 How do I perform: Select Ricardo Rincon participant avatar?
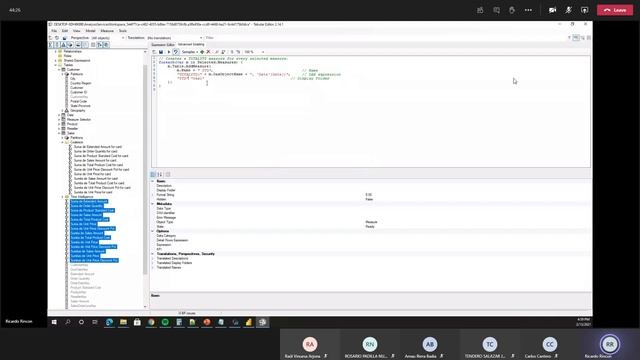pyautogui.click(x=609, y=344)
